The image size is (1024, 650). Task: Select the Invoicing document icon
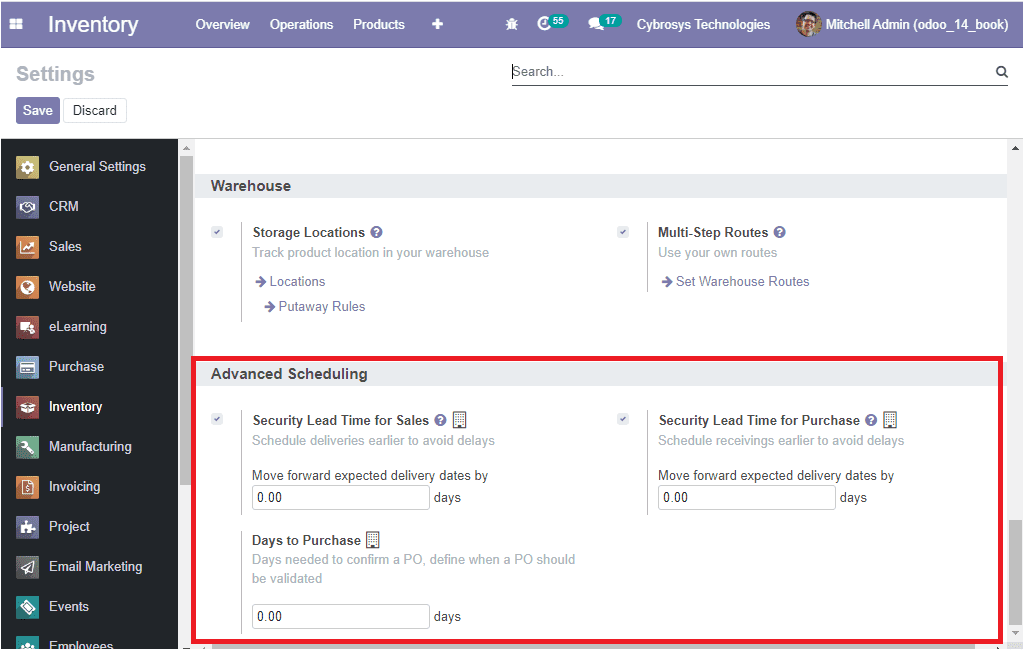pyautogui.click(x=27, y=487)
